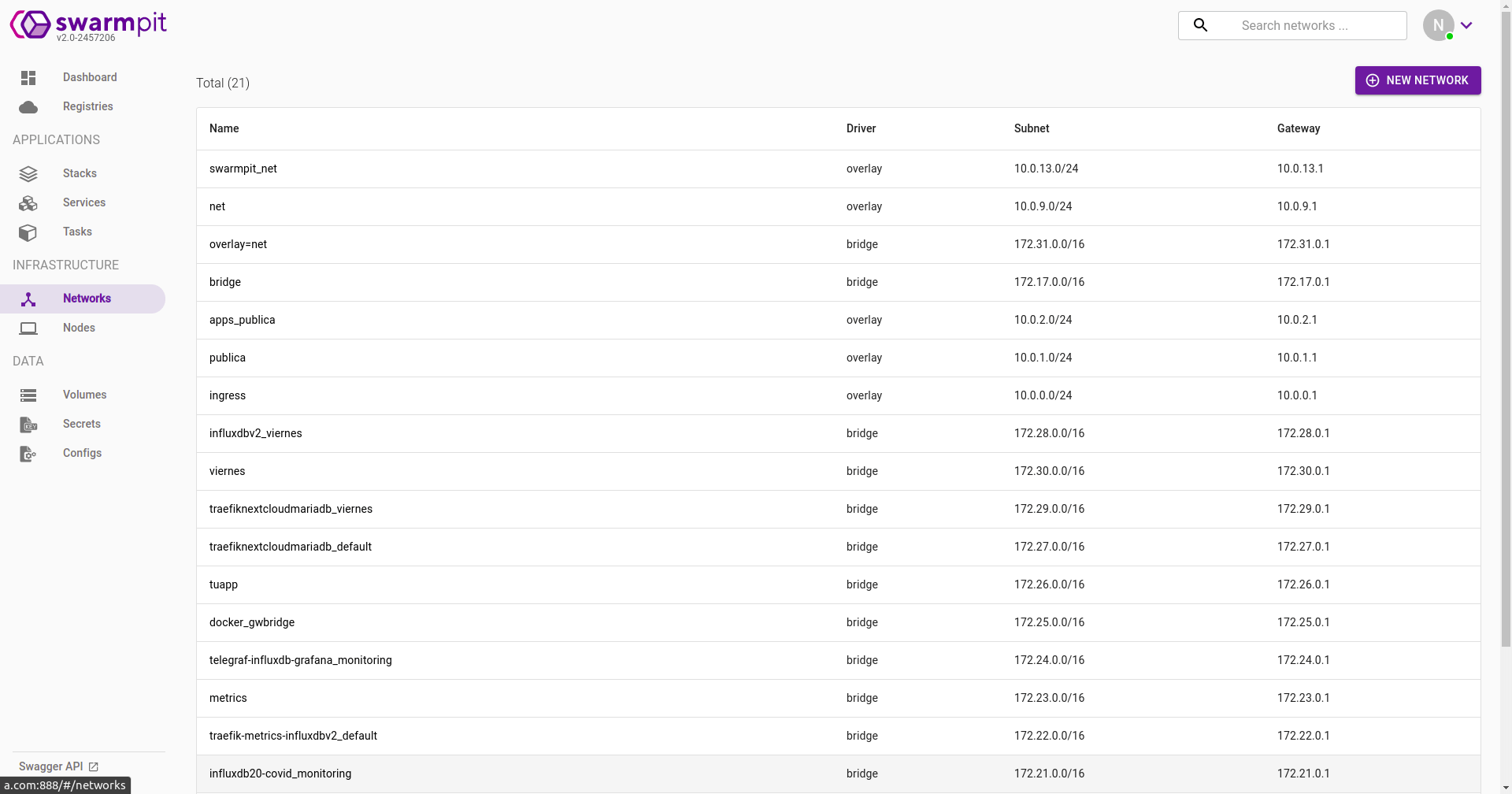This screenshot has width=1512, height=794.
Task: Open the net network row
Action: click(838, 206)
